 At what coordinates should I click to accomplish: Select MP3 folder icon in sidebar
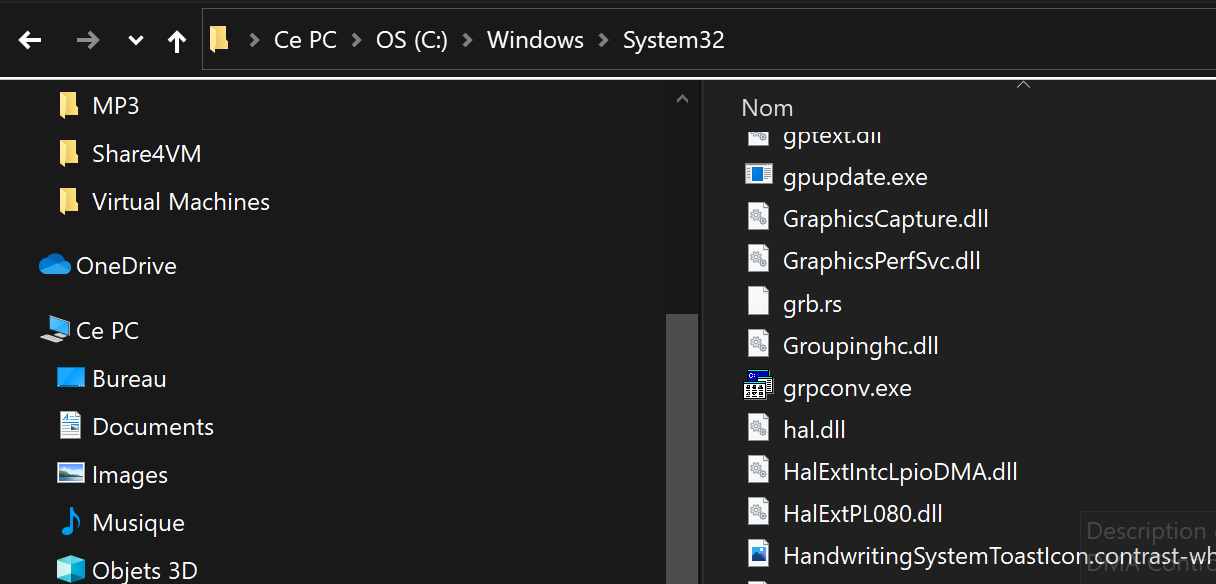(68, 104)
